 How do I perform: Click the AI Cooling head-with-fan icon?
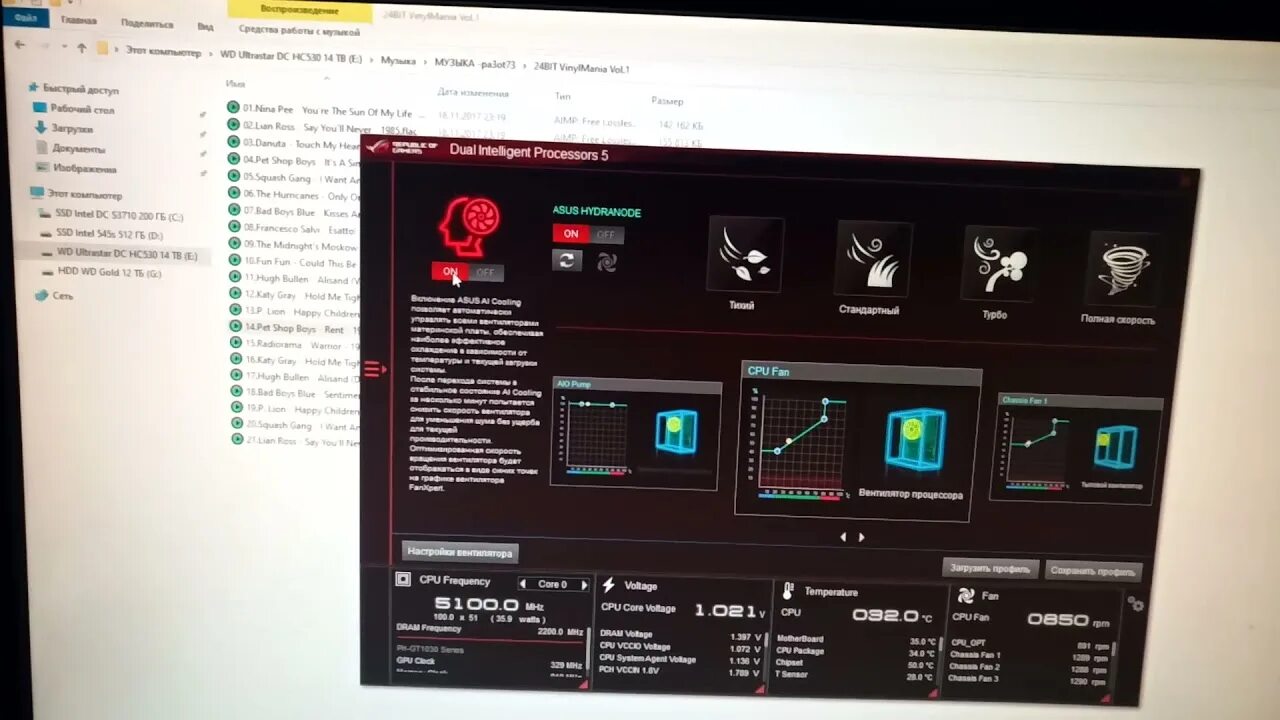(x=470, y=226)
